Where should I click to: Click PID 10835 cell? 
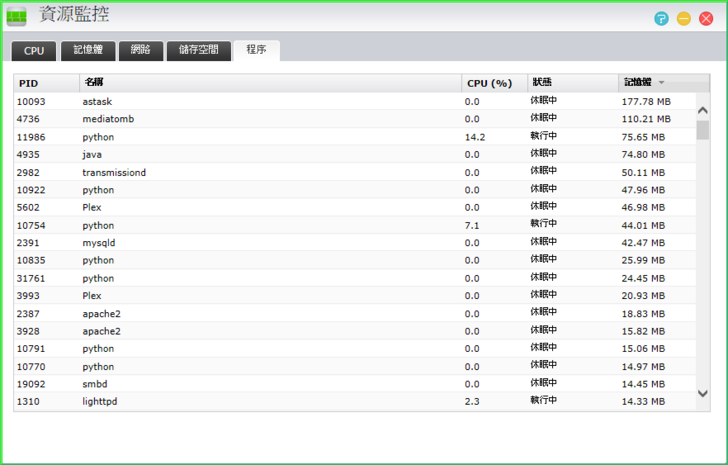[31, 260]
